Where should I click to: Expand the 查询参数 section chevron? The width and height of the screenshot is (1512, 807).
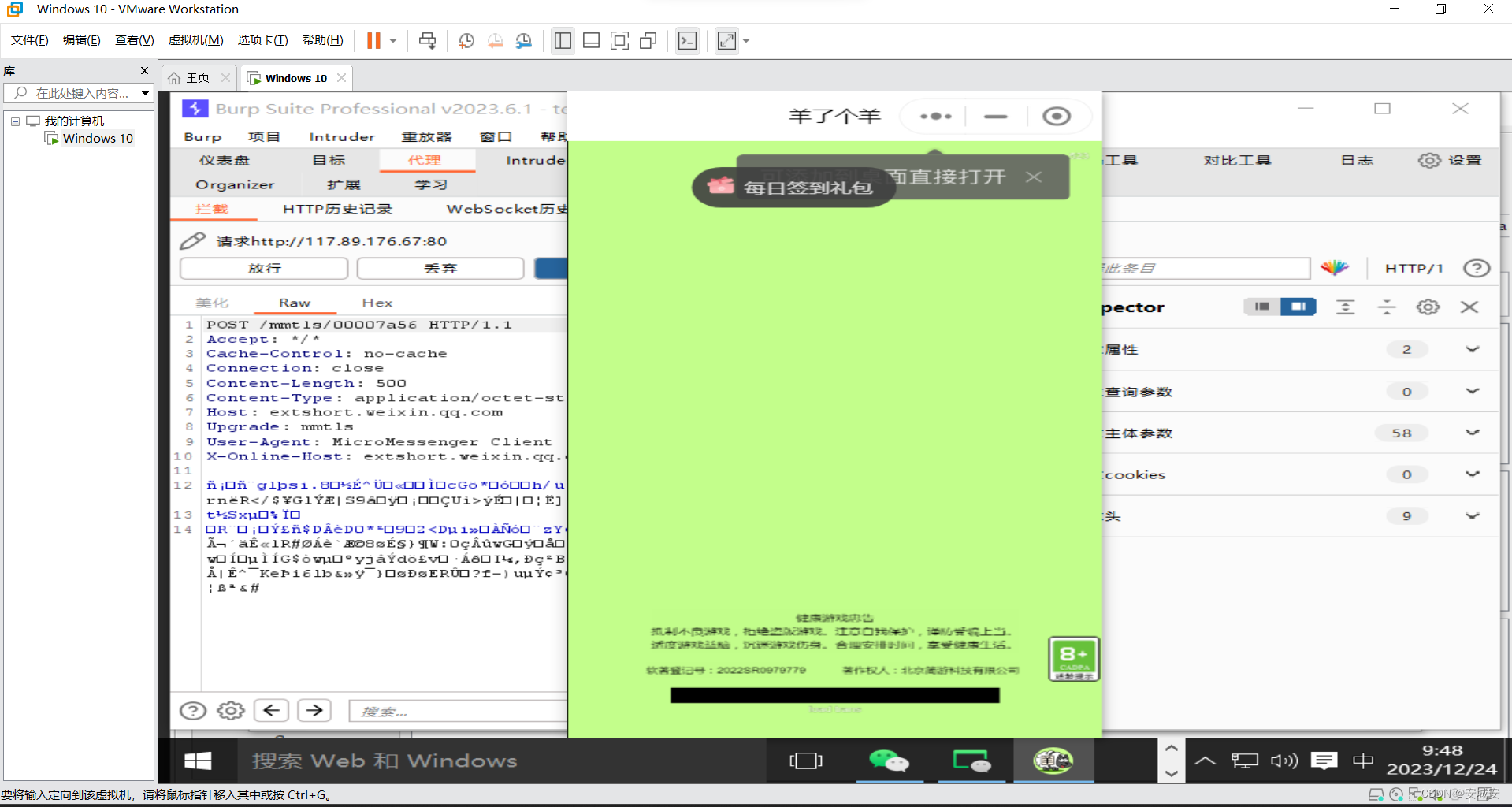[1473, 392]
